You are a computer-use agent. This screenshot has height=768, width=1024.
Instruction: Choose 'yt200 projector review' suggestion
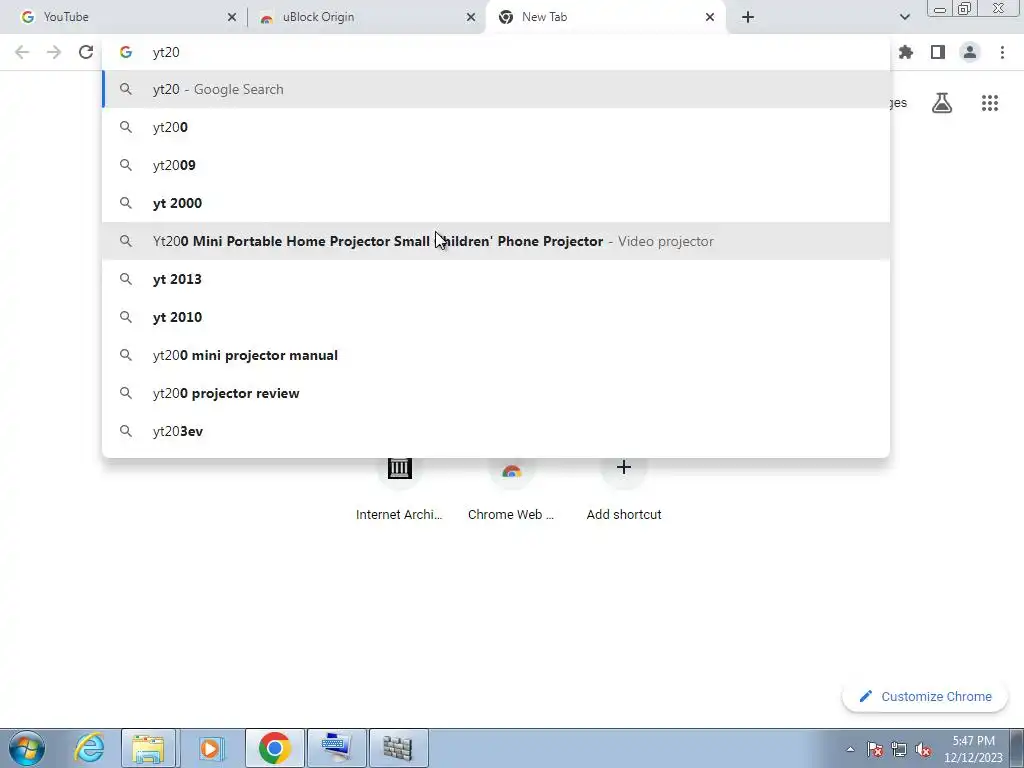(x=496, y=393)
